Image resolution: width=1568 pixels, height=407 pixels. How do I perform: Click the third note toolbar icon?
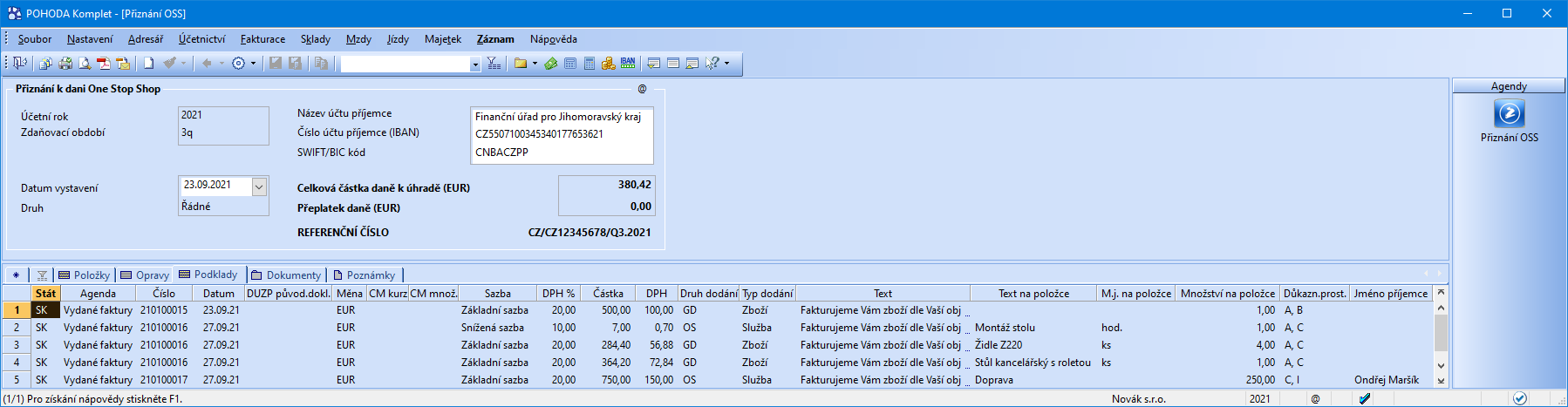point(692,63)
